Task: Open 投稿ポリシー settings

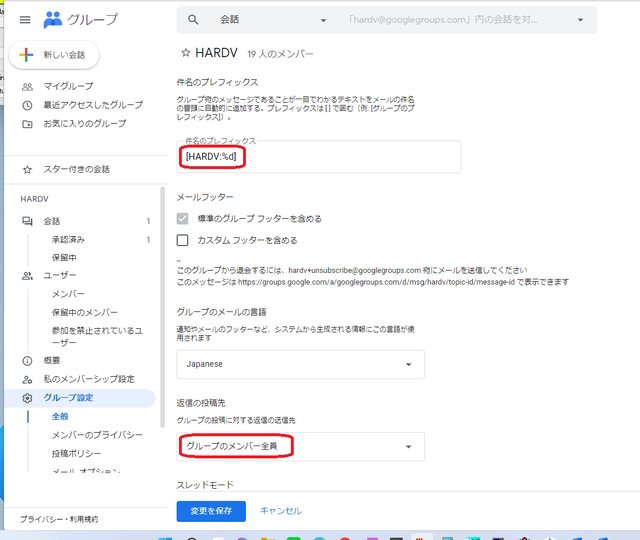Action: pos(76,454)
